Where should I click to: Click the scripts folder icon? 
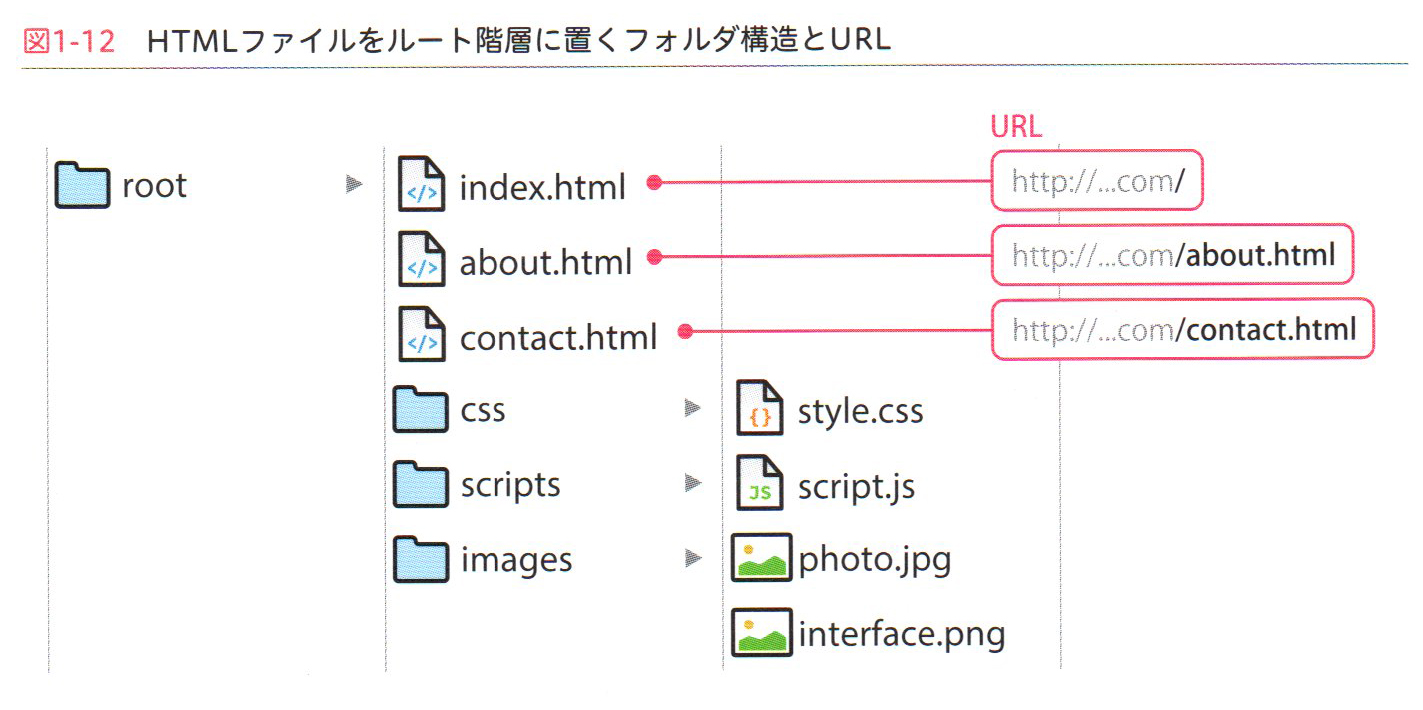click(x=420, y=484)
